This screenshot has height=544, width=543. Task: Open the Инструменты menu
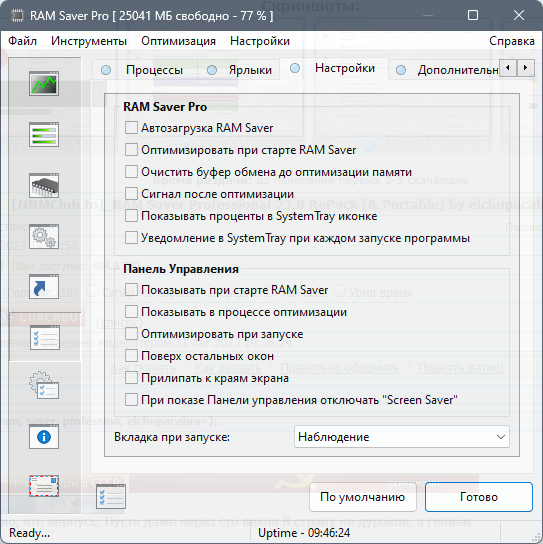[x=89, y=41]
